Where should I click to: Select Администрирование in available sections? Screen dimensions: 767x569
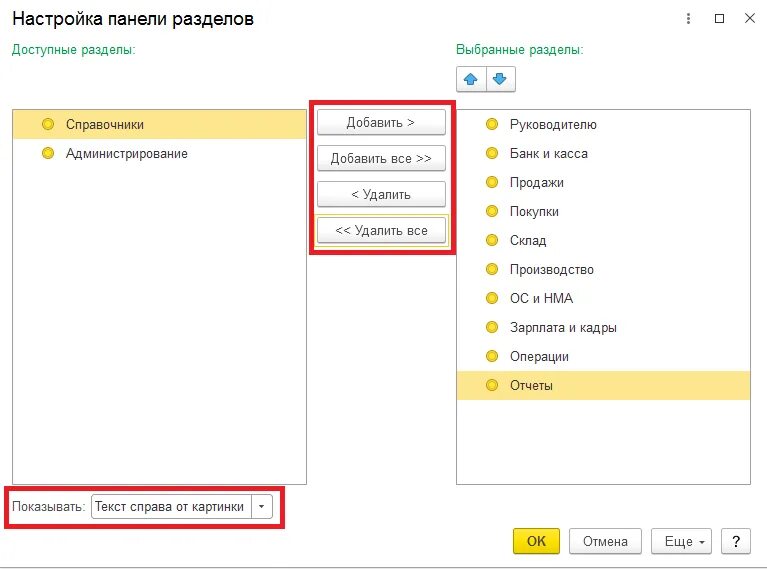click(159, 153)
